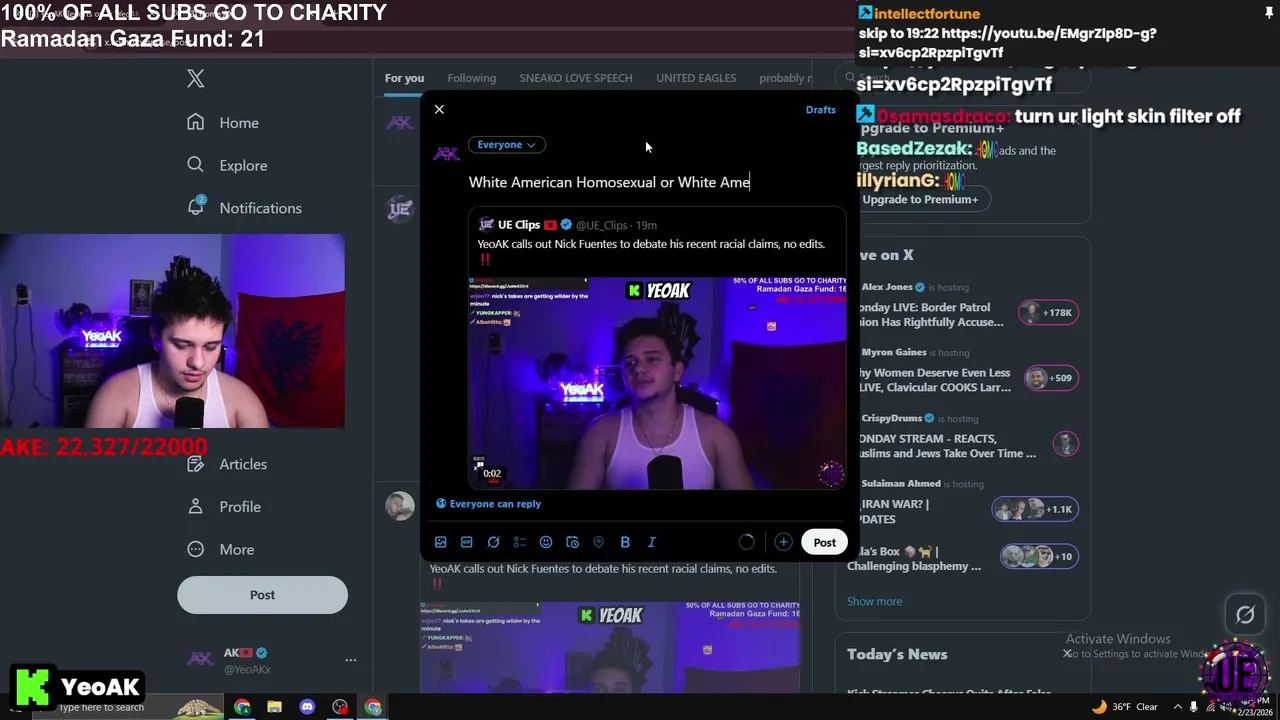Open Articles in sidebar
The image size is (1280, 720).
[x=227, y=464]
